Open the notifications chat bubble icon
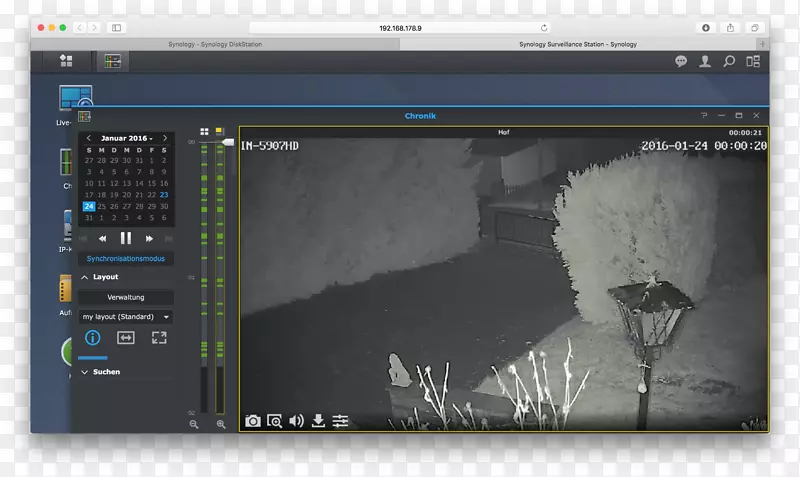This screenshot has width=800, height=477. click(681, 61)
